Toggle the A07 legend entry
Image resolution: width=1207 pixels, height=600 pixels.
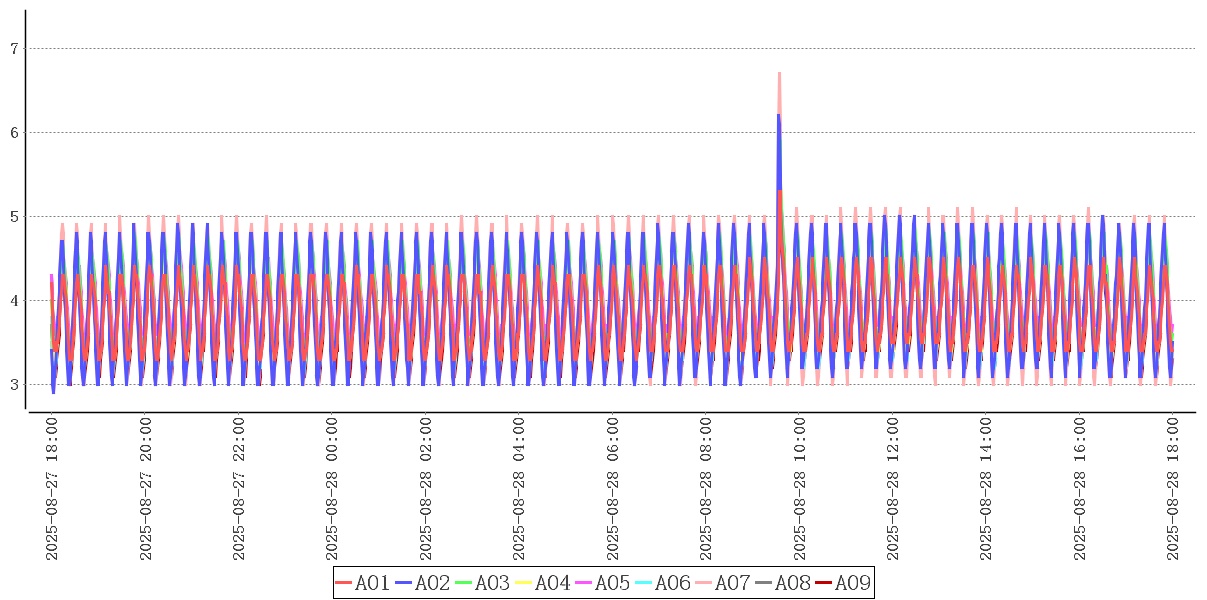pos(723,583)
